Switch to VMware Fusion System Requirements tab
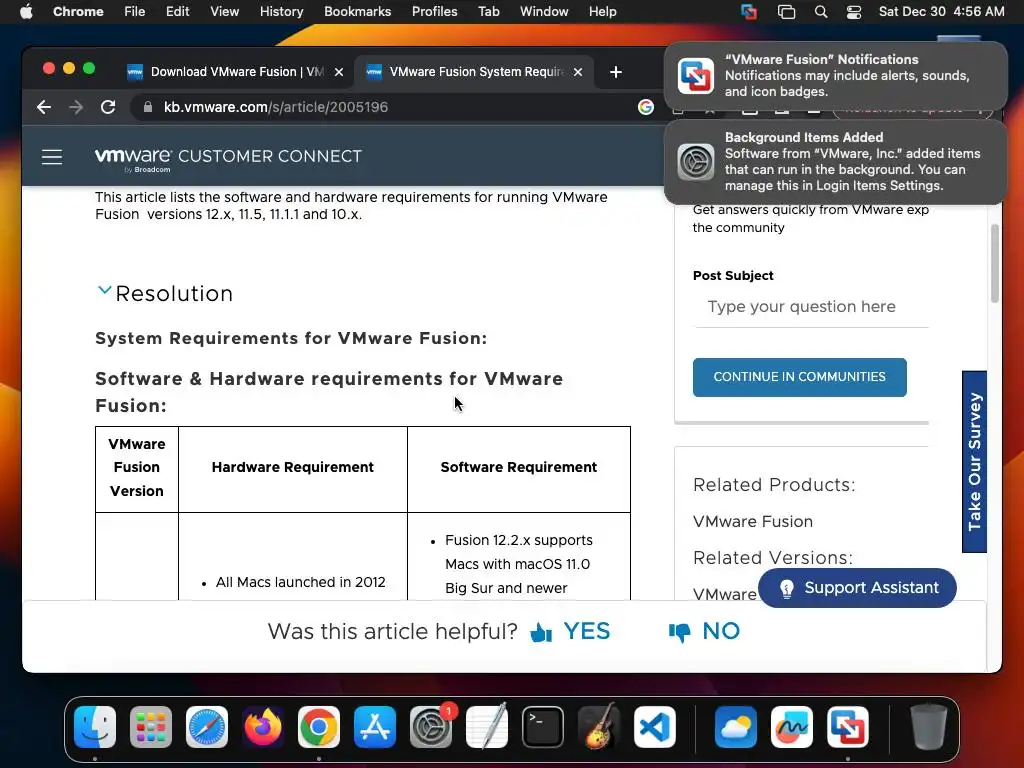Viewport: 1024px width, 768px height. [x=467, y=72]
